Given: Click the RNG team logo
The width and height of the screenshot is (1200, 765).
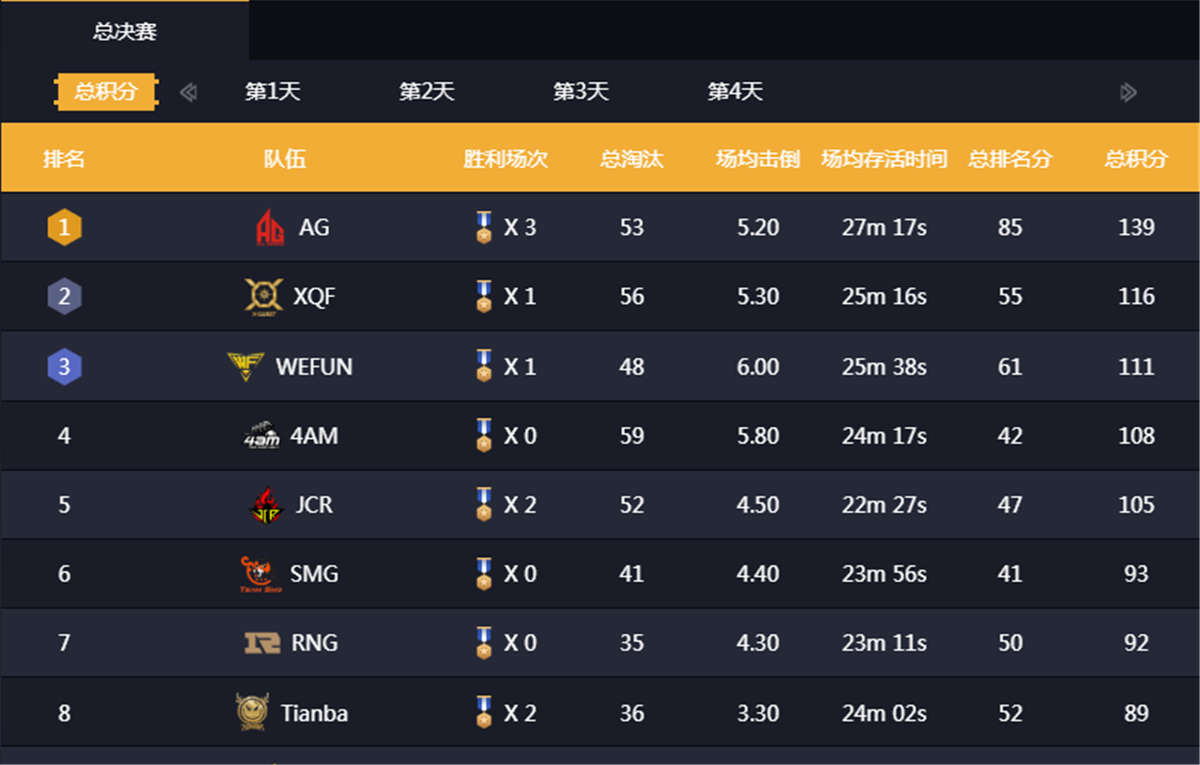Looking at the screenshot, I should pyautogui.click(x=263, y=643).
